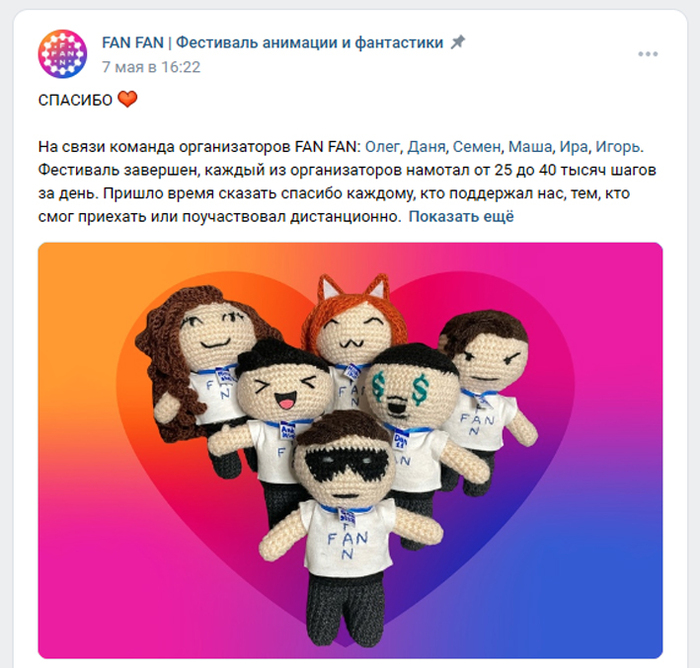The height and width of the screenshot is (668, 700).
Task: Open Маша's profile mention
Action: pos(530,146)
